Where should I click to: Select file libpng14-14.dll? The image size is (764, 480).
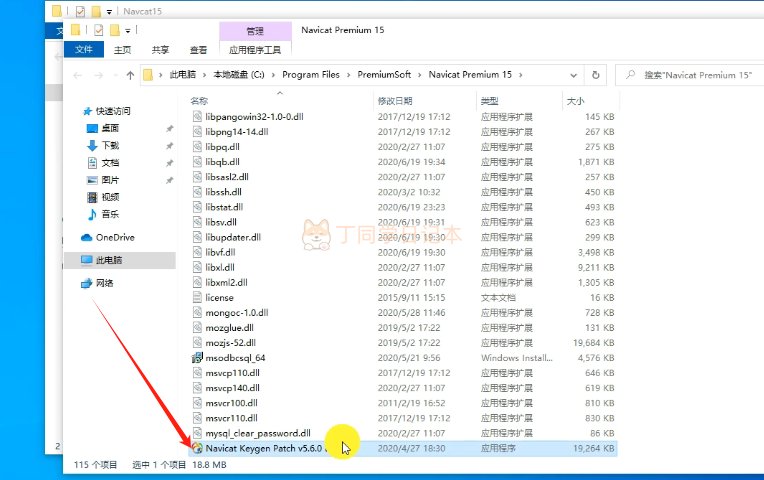coord(237,132)
